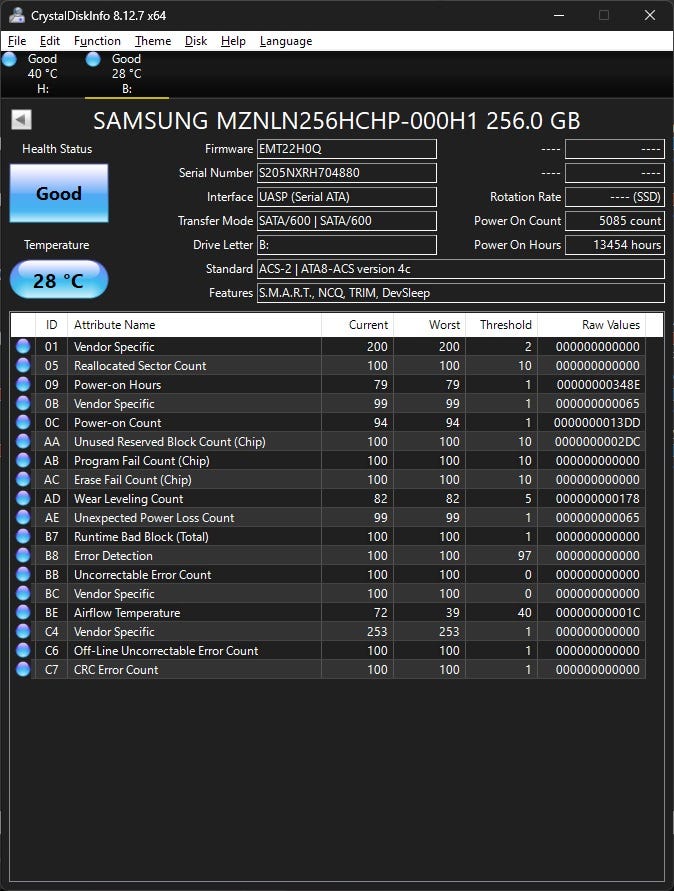Click the status orb for Unused Reserved Block Count
Image resolution: width=674 pixels, height=891 pixels.
click(23, 442)
